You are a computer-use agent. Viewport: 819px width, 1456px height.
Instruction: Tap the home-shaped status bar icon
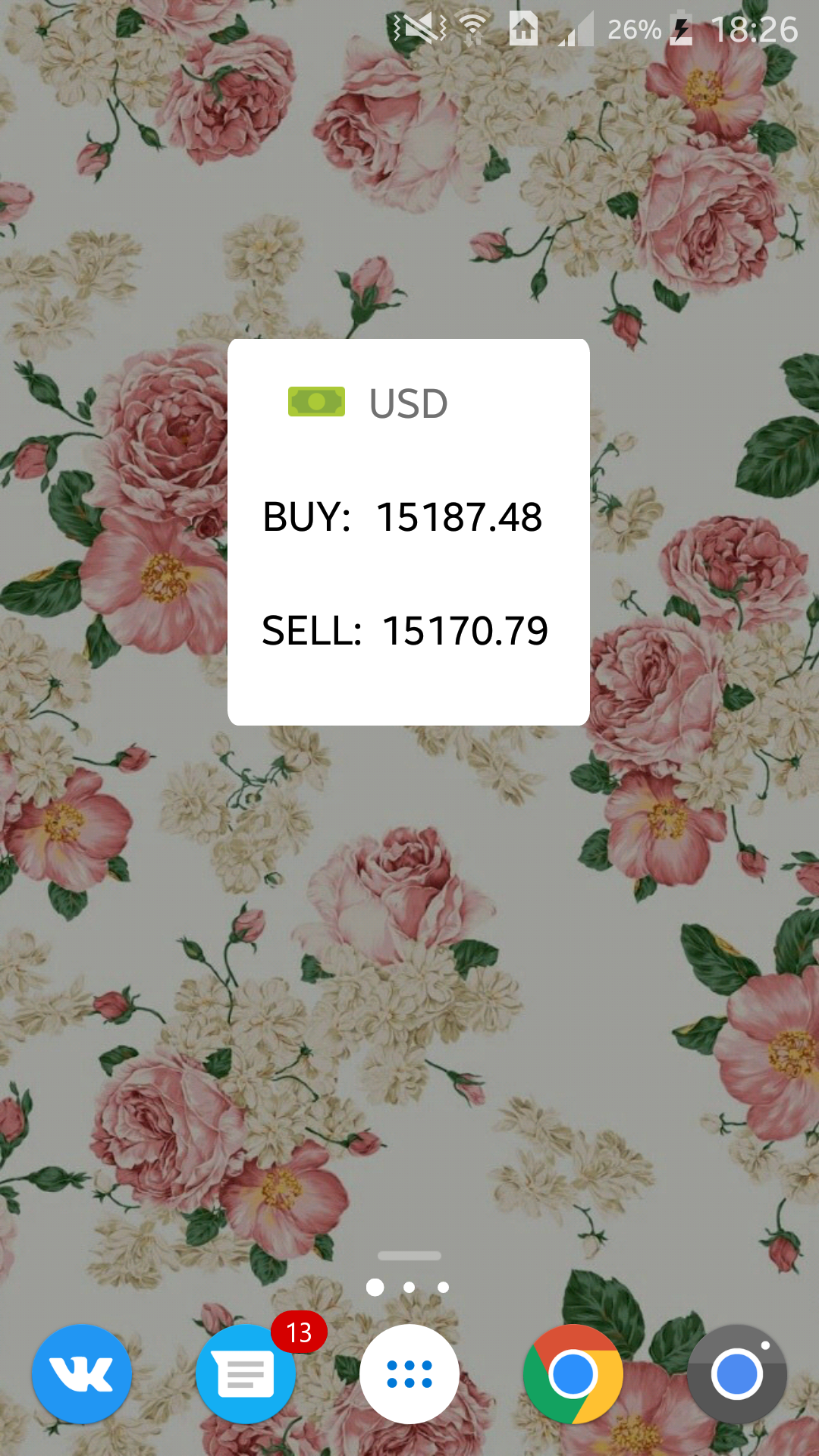coord(523,29)
